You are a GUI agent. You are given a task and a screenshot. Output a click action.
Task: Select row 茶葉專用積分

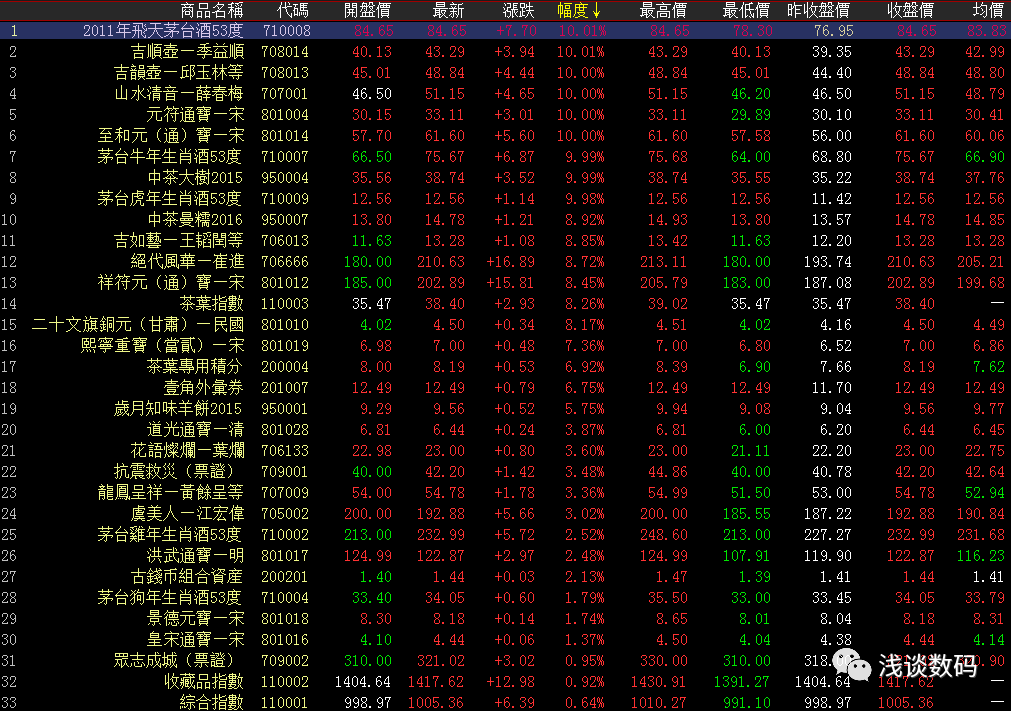506,366
